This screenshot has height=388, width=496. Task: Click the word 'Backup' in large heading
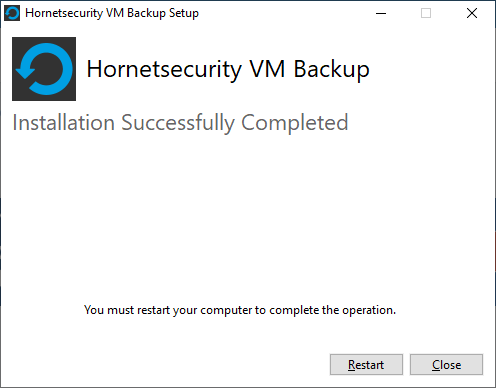pos(331,69)
